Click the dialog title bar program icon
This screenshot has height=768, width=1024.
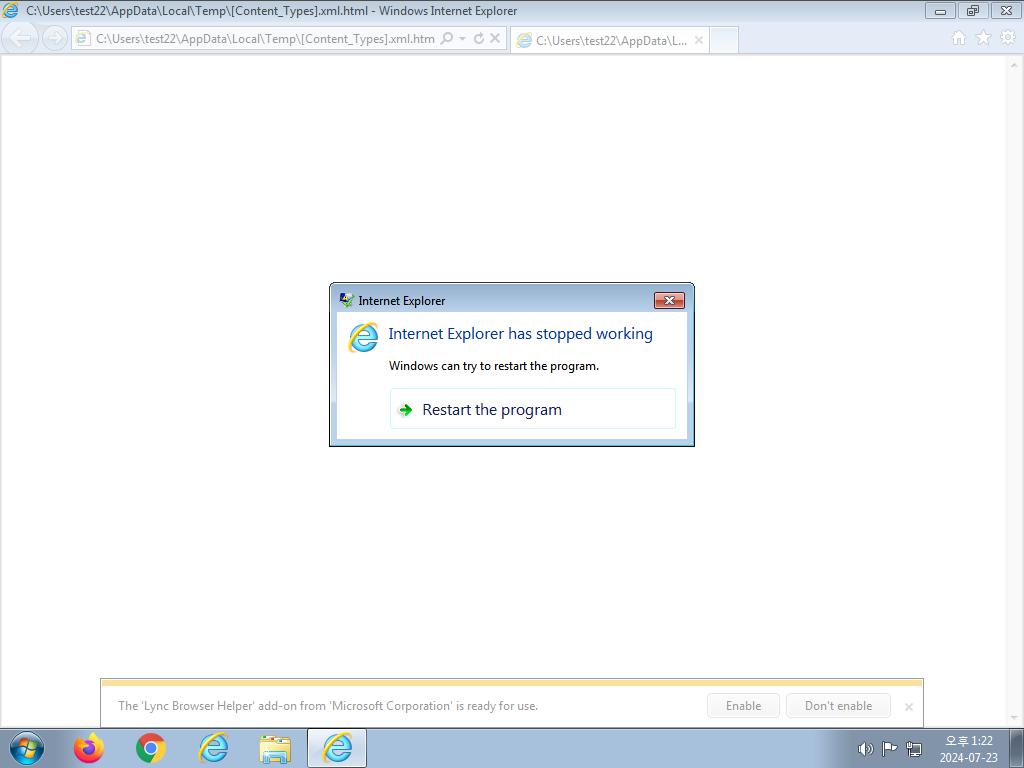347,300
